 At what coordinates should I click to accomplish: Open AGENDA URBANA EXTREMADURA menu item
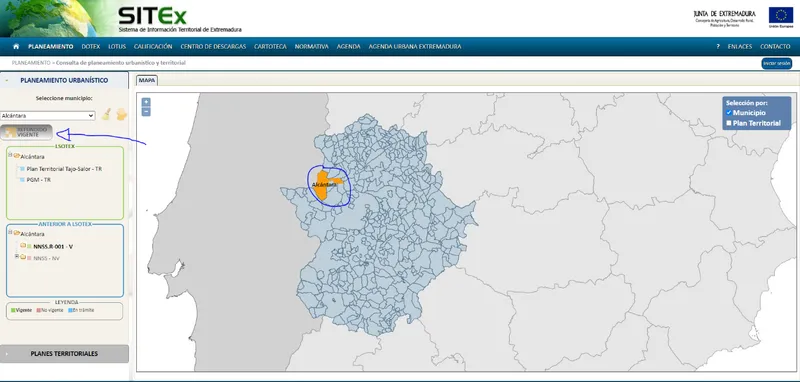pos(415,46)
